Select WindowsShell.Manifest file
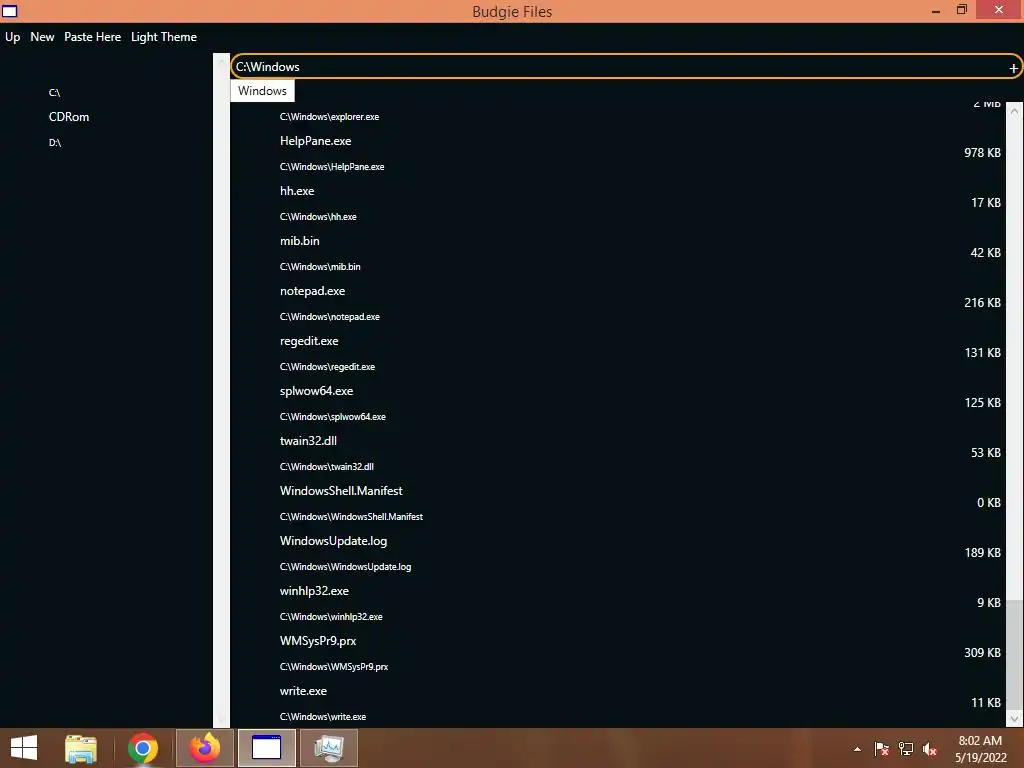The width and height of the screenshot is (1024, 768). pos(341,491)
